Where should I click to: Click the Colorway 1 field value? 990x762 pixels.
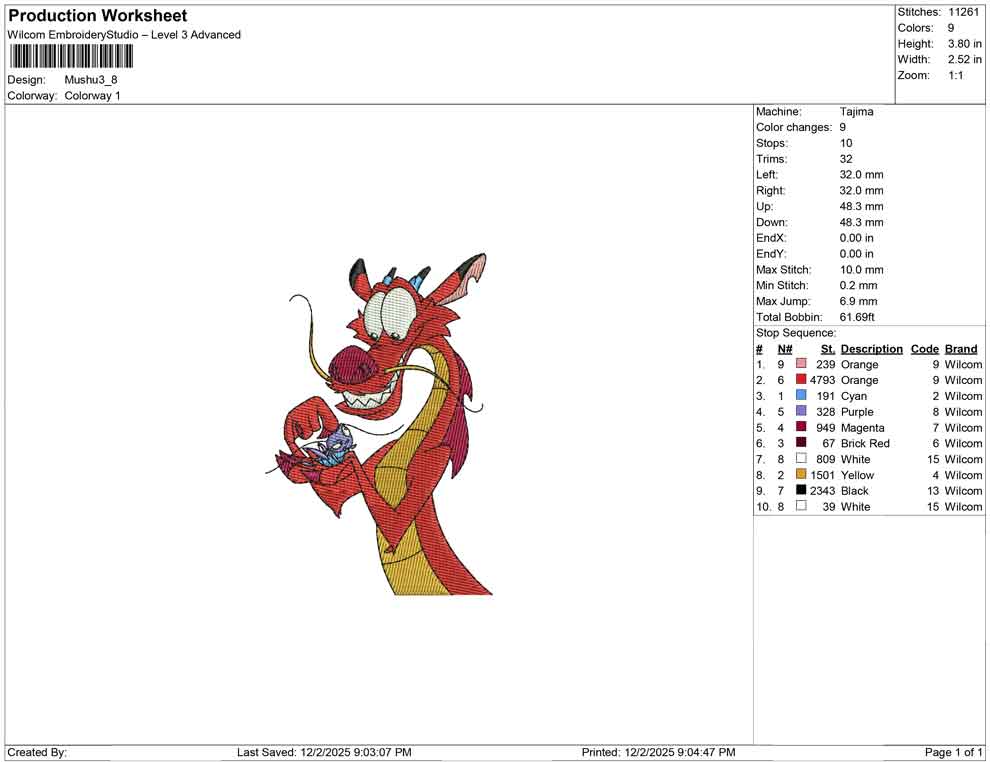pos(90,96)
